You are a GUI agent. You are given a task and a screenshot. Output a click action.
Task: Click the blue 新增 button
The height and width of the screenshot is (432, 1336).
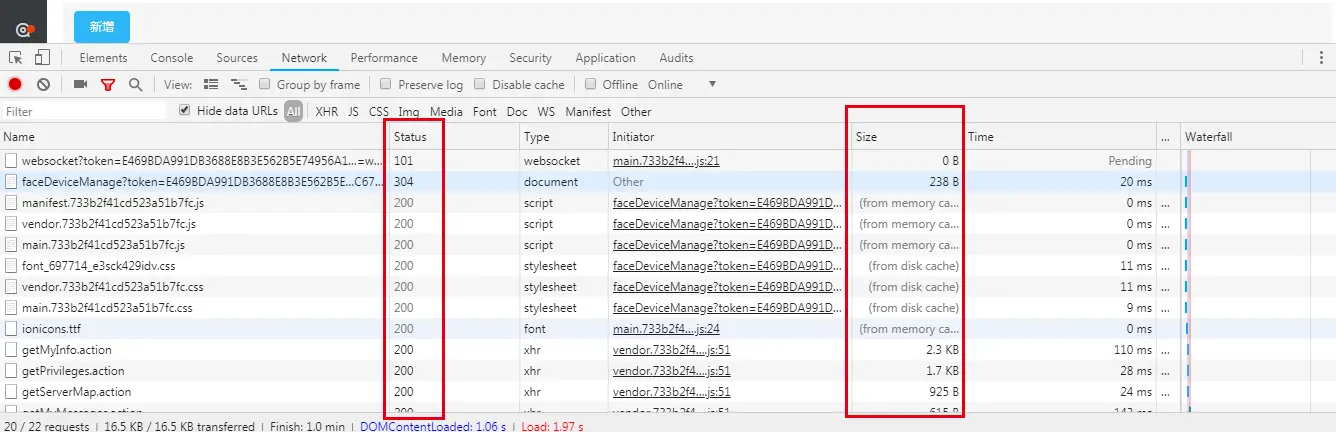coord(102,26)
